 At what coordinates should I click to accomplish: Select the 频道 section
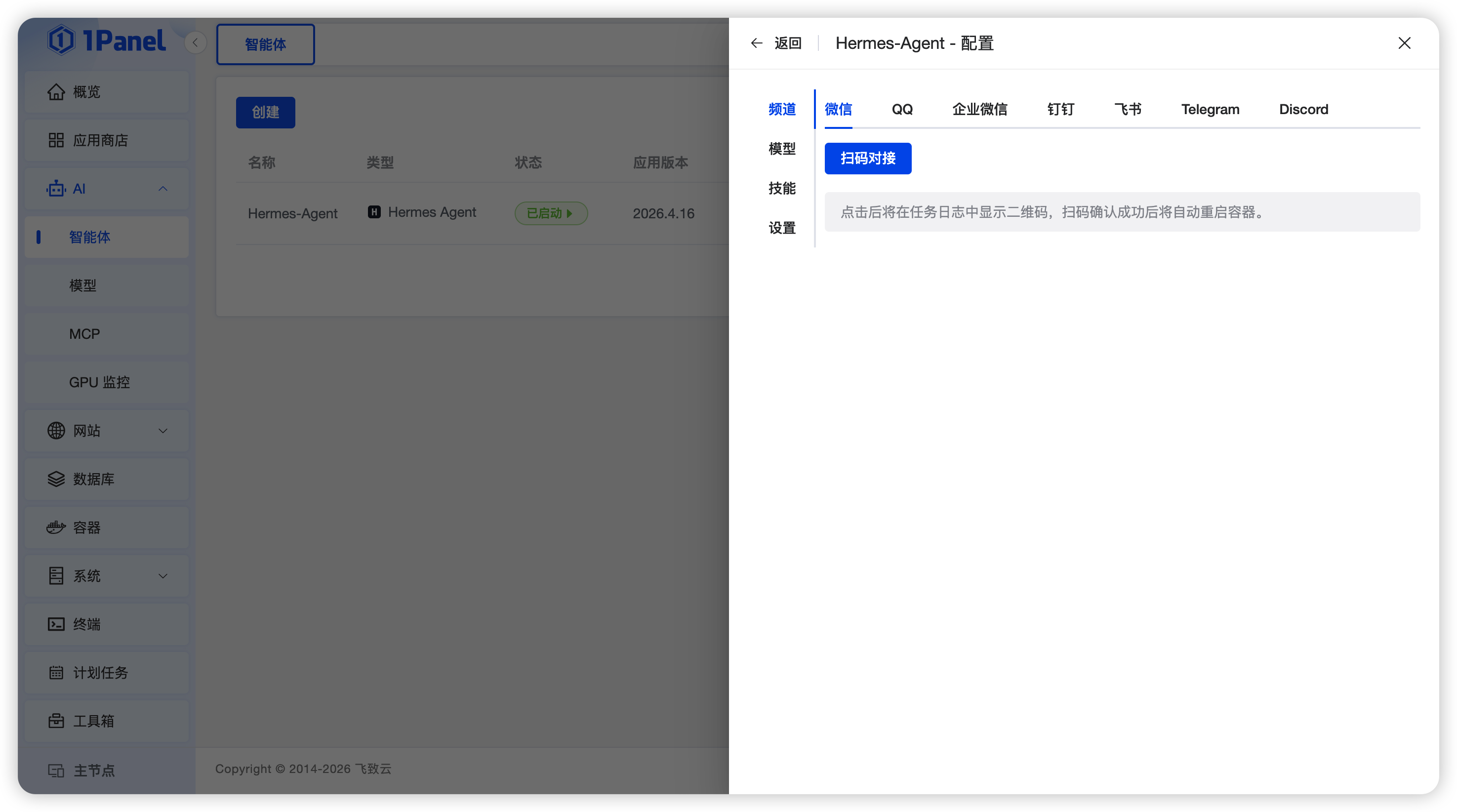(x=782, y=109)
